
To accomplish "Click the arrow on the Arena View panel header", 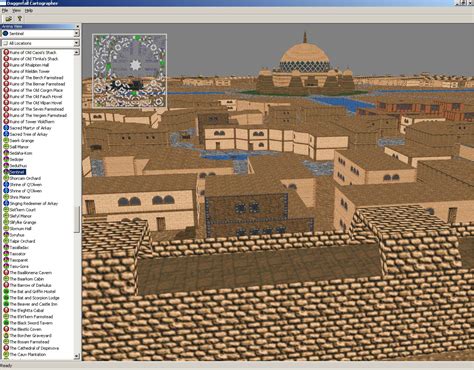I will click(78, 26).
